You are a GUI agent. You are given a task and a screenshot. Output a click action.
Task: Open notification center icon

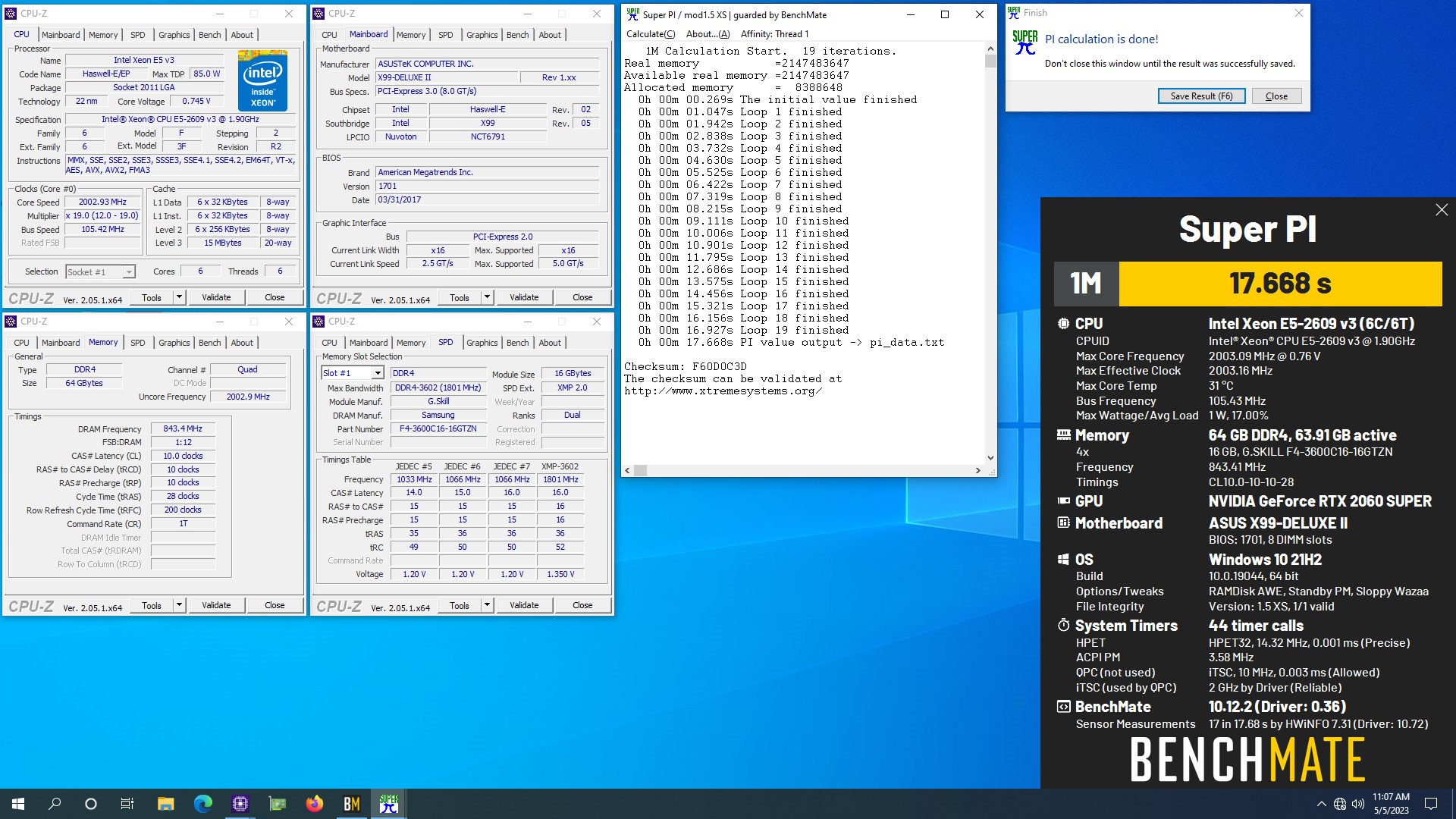pyautogui.click(x=1431, y=804)
